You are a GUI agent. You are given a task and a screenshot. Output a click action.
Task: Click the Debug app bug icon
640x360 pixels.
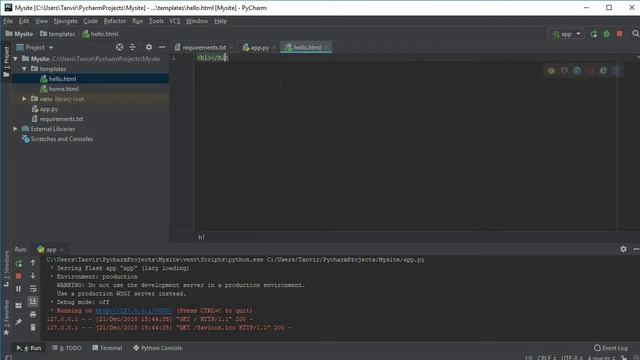(x=607, y=34)
